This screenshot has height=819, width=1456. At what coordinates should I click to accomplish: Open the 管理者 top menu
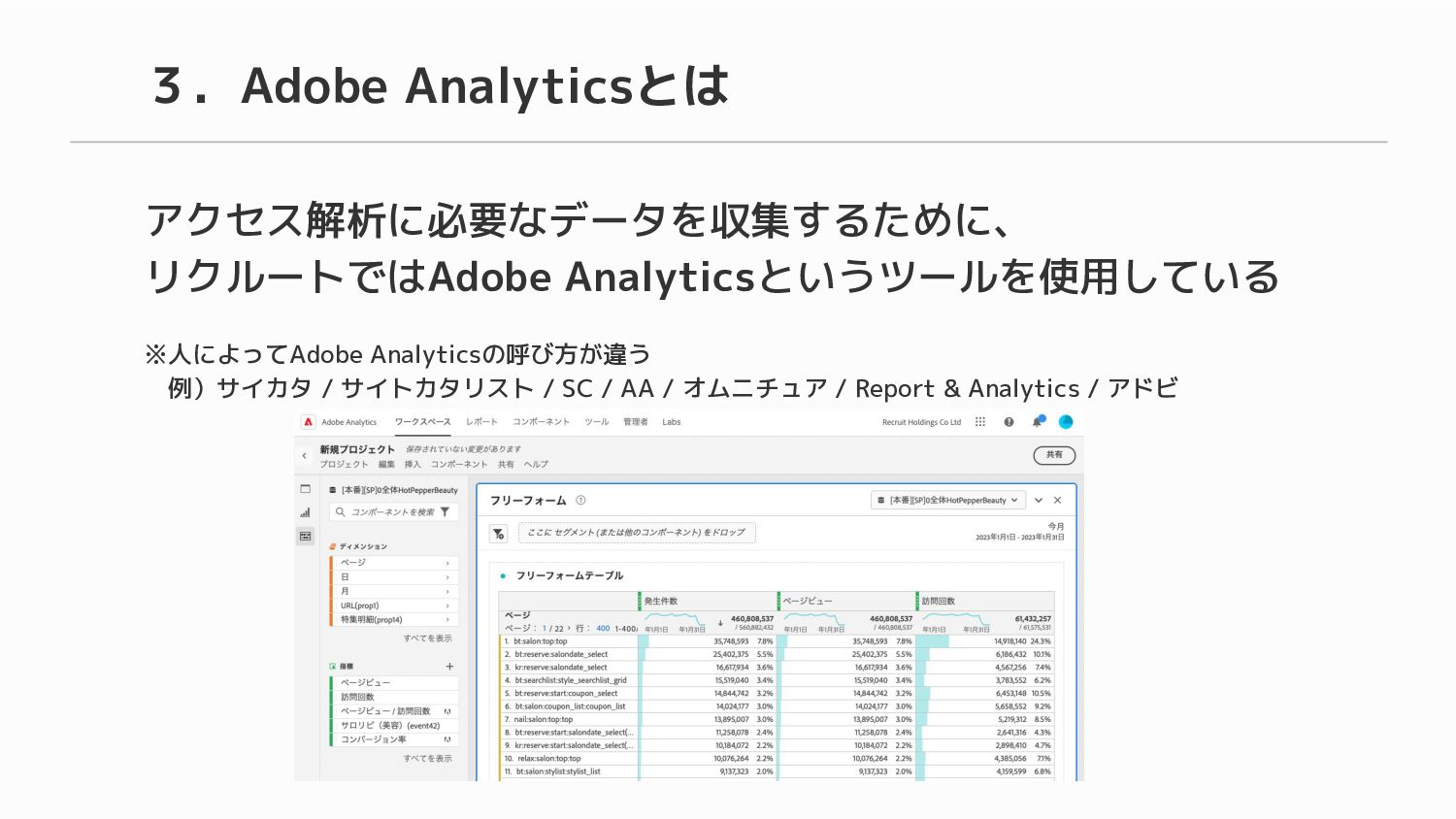[636, 422]
